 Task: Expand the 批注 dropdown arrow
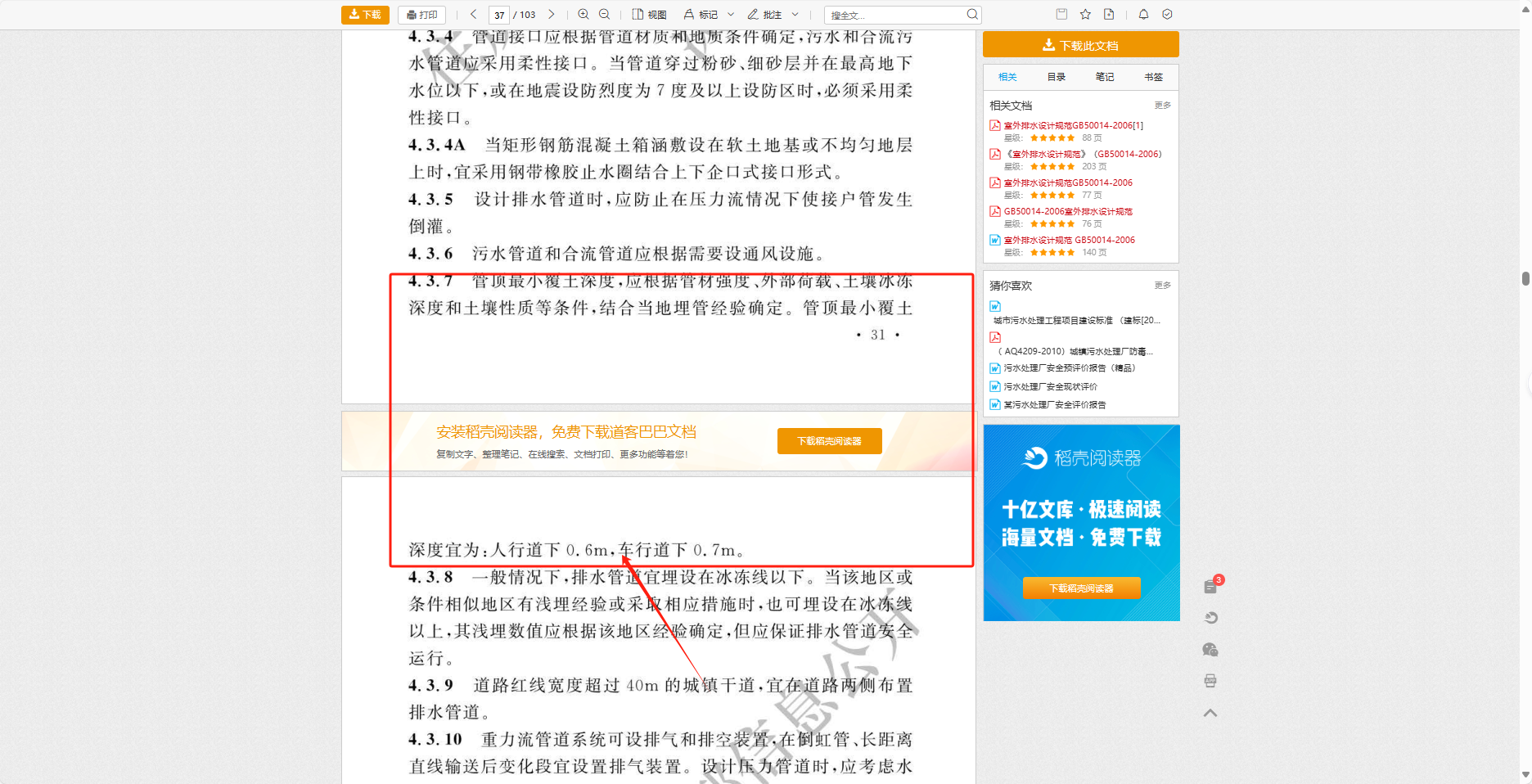click(x=795, y=15)
